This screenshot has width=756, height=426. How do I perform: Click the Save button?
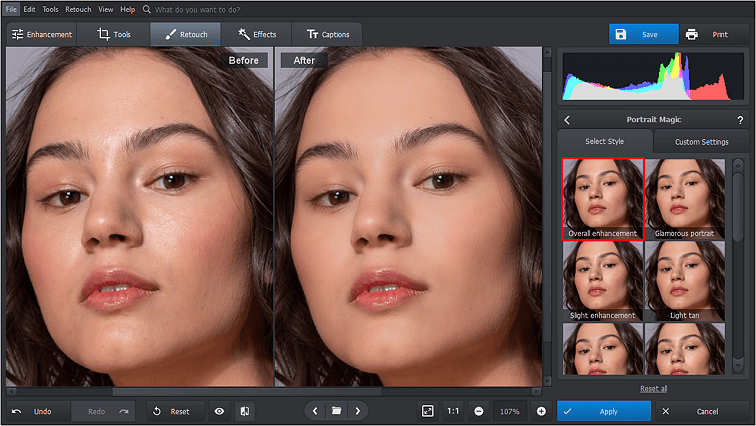(644, 34)
